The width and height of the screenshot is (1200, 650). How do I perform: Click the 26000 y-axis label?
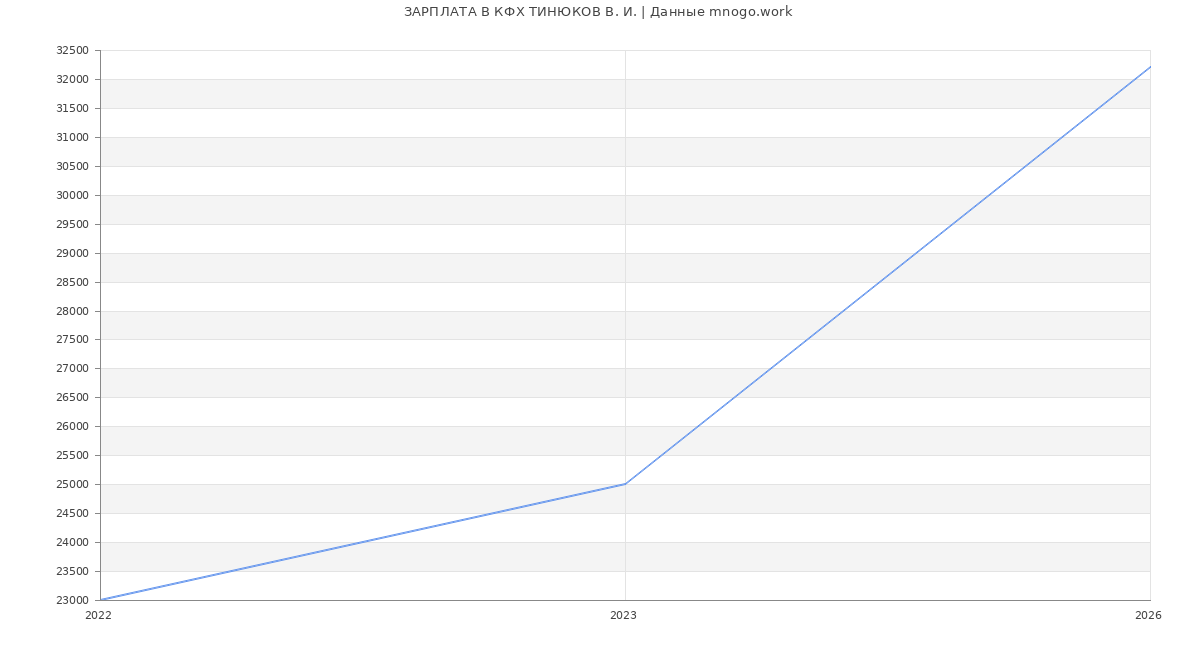click(x=71, y=427)
